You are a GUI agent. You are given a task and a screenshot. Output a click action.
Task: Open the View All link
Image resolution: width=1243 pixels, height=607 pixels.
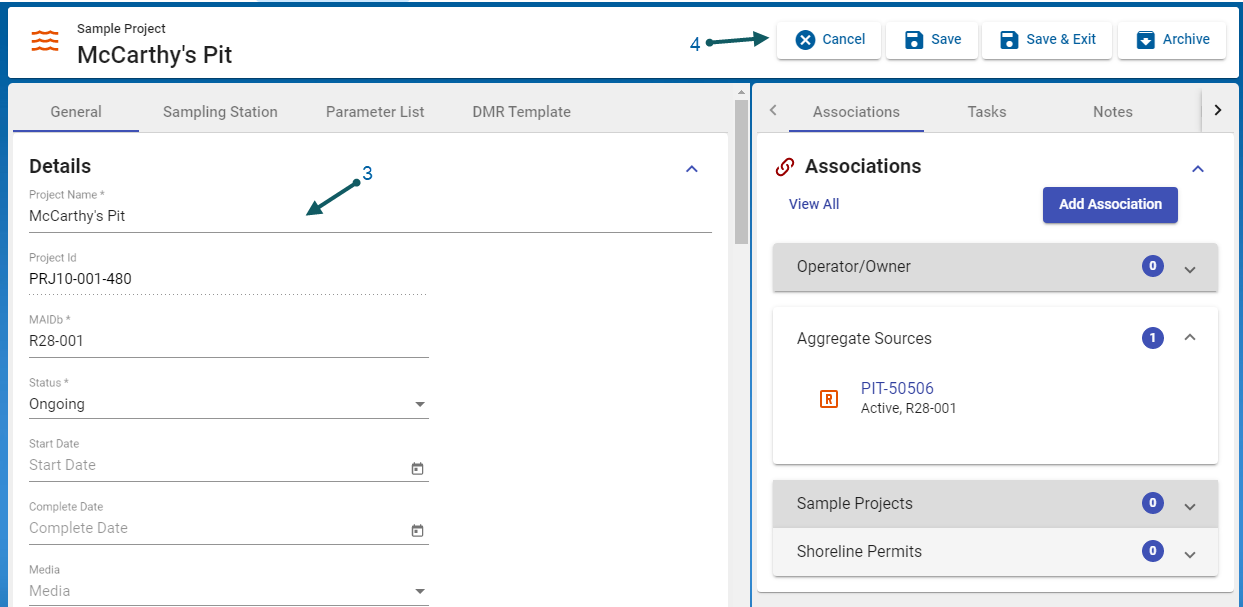click(813, 204)
